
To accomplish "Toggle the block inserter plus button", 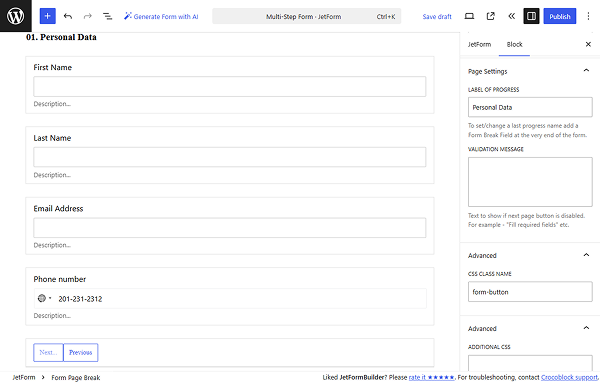I will pos(47,16).
